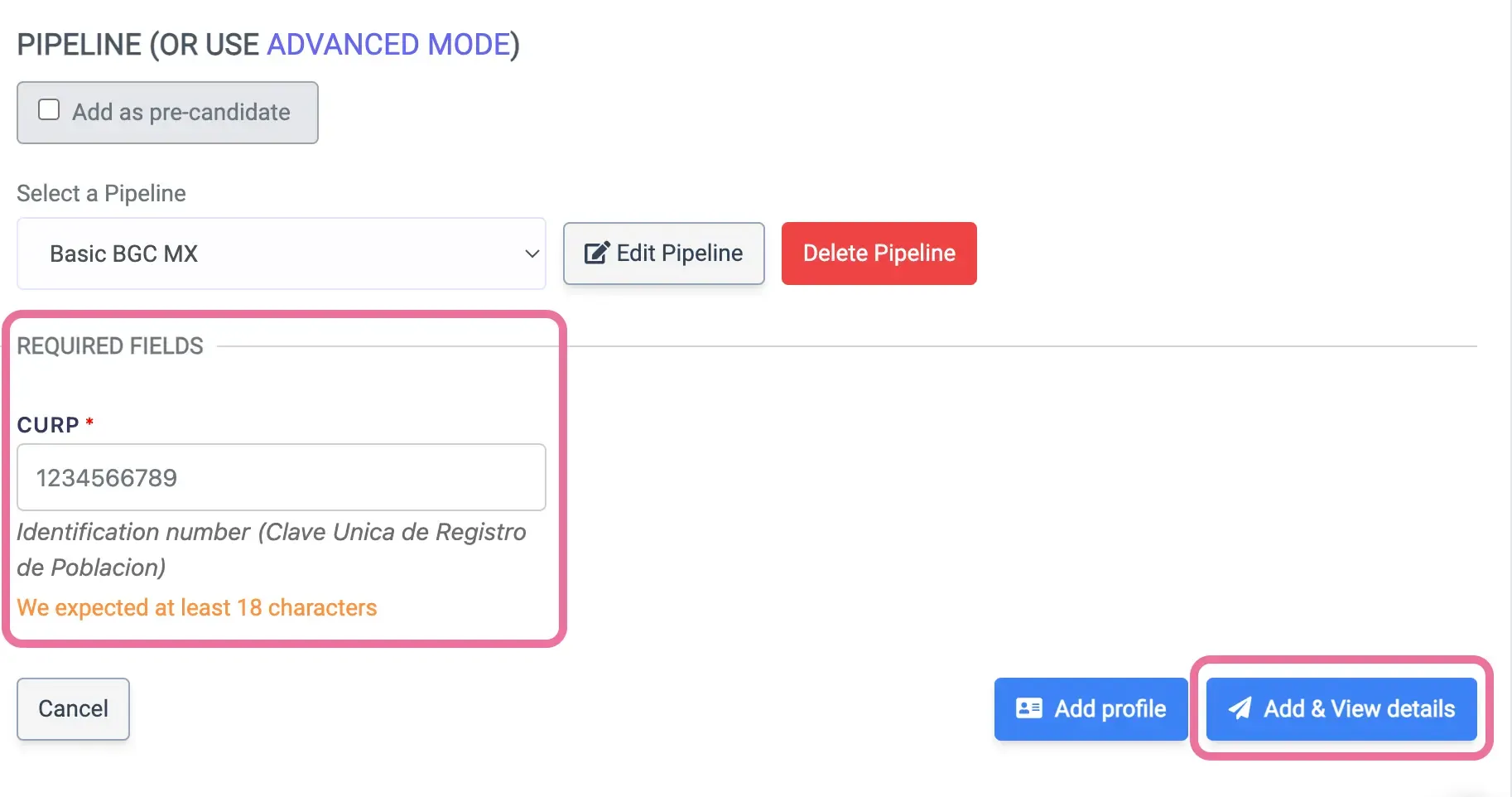
Task: Open ADVANCED MODE
Action: click(389, 44)
